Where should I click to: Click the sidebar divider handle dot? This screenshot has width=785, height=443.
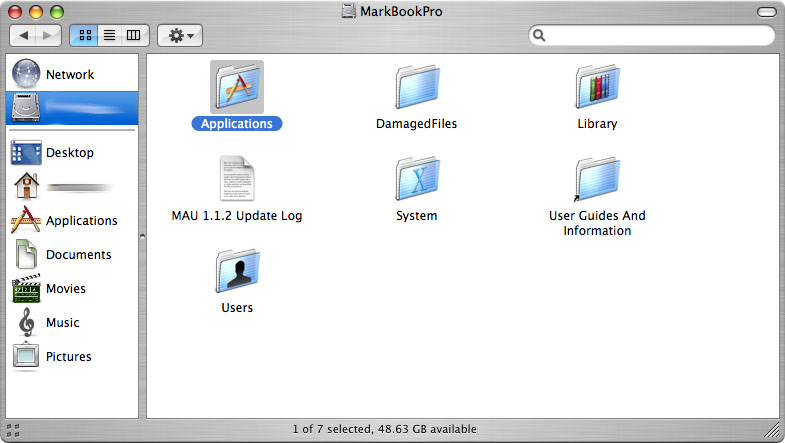click(x=142, y=236)
